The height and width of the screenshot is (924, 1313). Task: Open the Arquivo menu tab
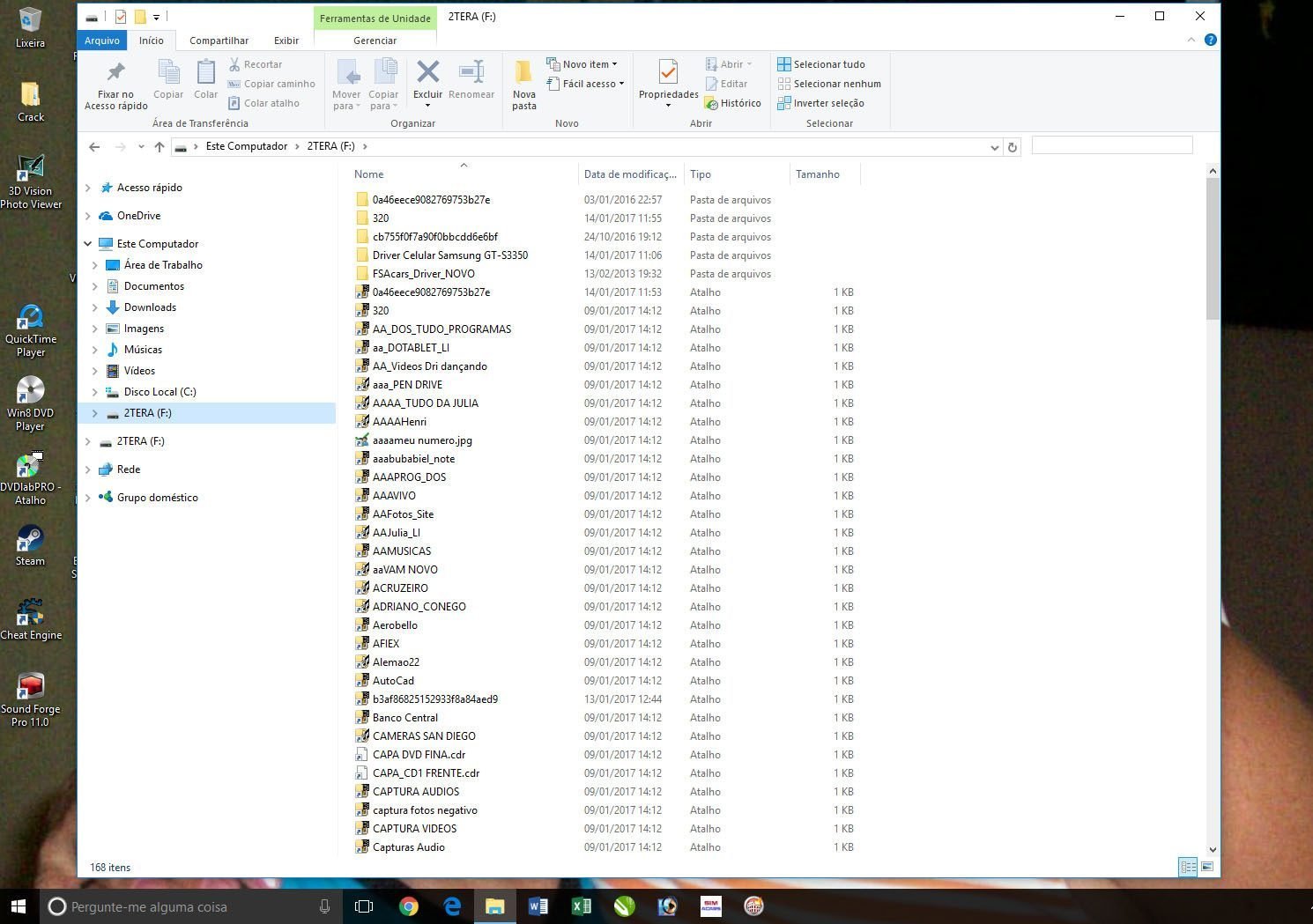102,41
